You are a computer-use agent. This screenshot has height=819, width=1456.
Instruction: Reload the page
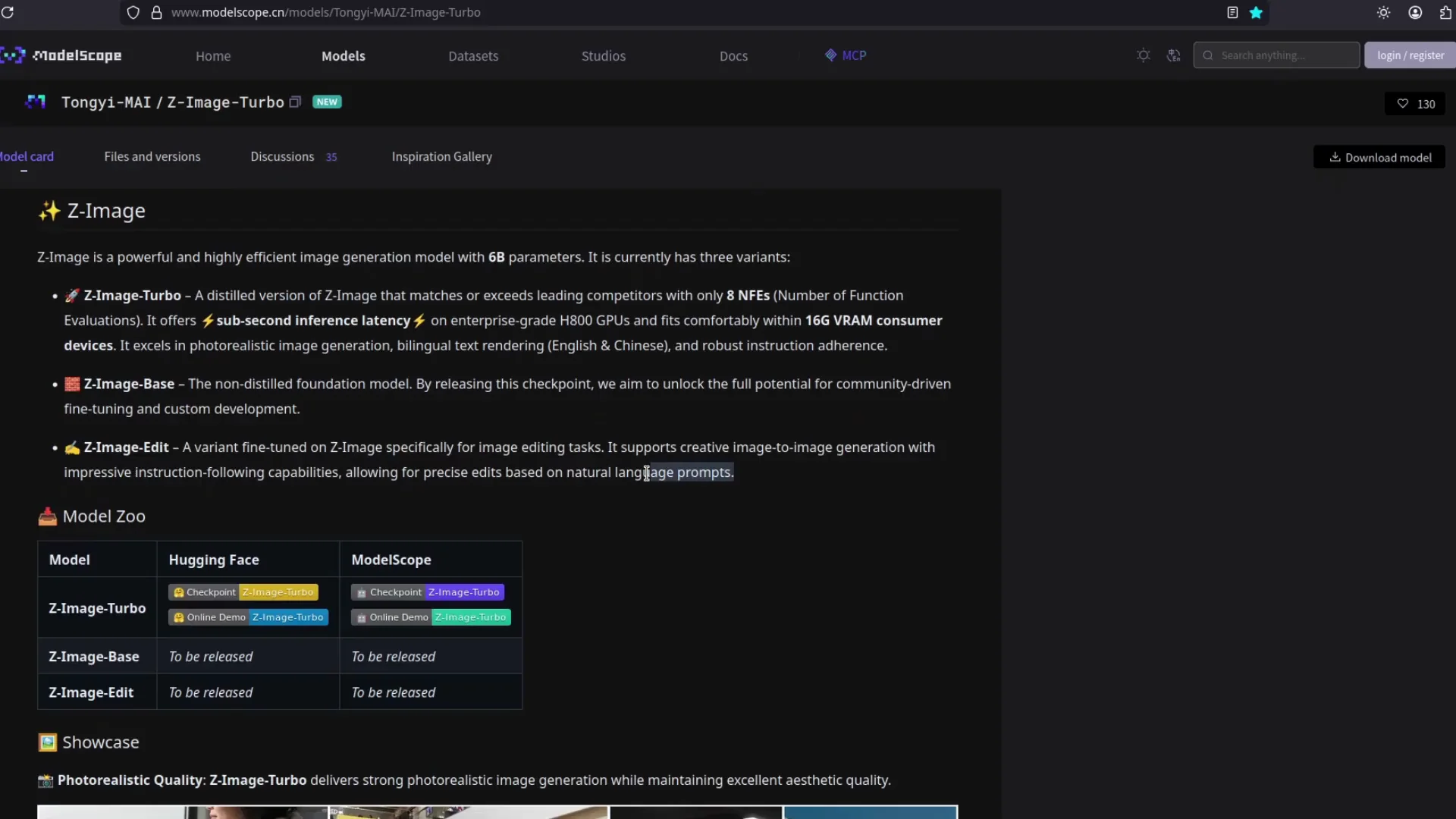point(8,13)
